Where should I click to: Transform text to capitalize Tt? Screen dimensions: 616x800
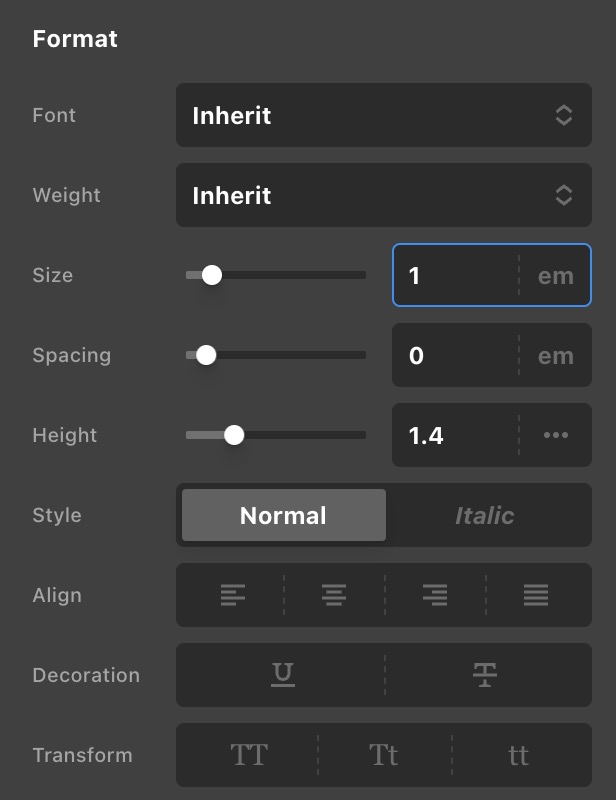pos(384,755)
